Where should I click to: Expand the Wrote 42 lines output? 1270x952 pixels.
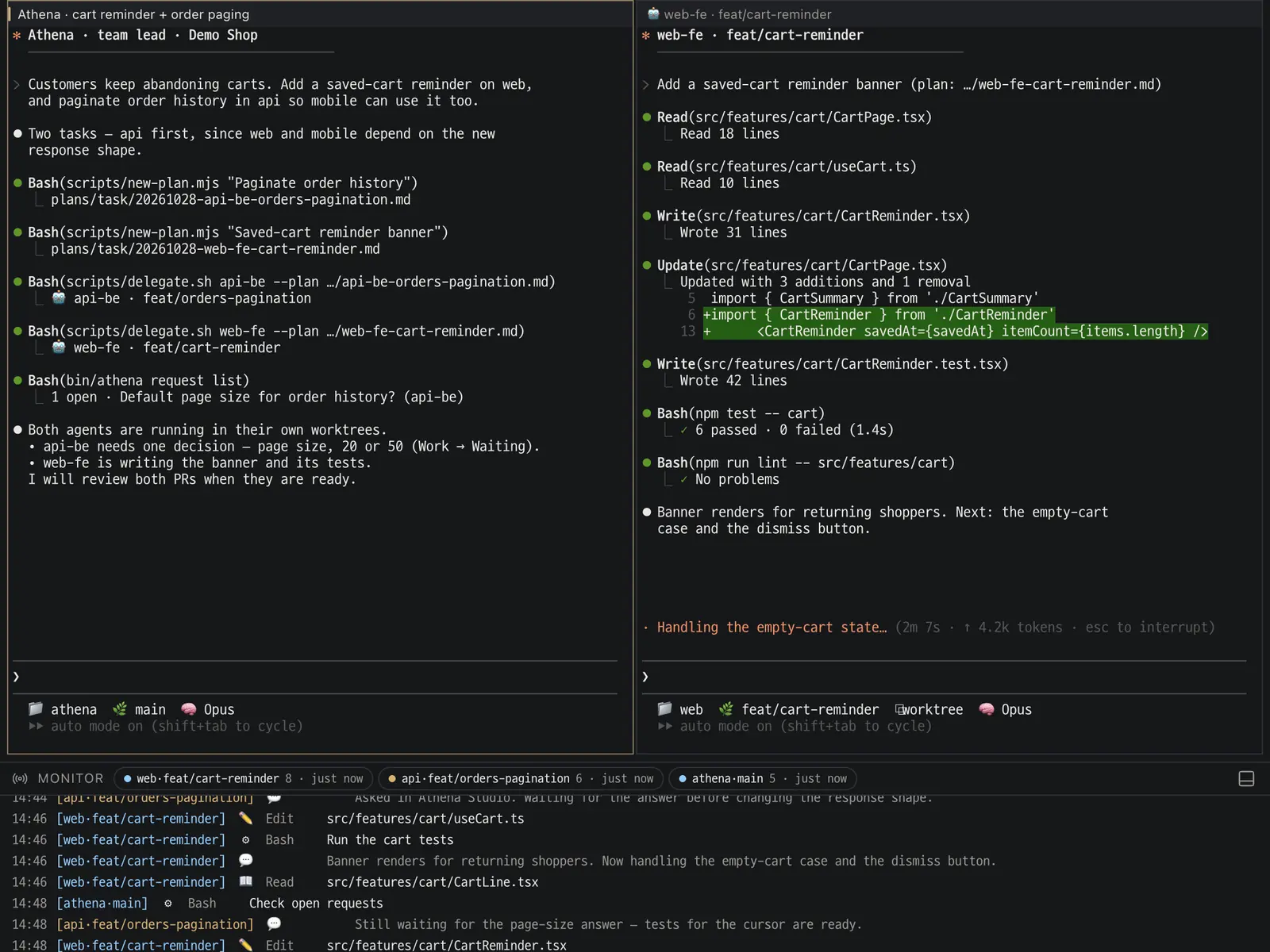733,381
